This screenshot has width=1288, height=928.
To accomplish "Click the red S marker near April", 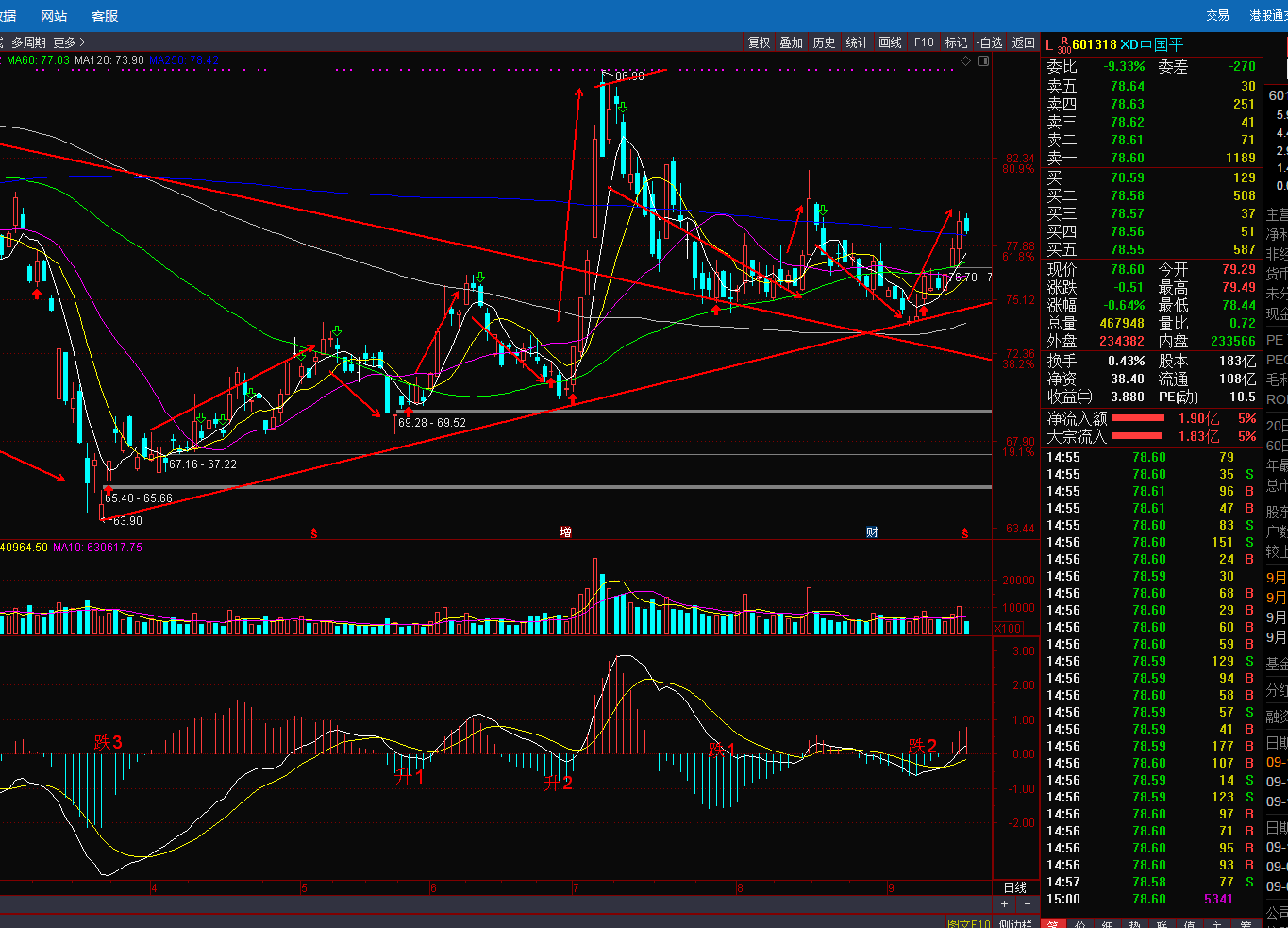I will click(314, 533).
